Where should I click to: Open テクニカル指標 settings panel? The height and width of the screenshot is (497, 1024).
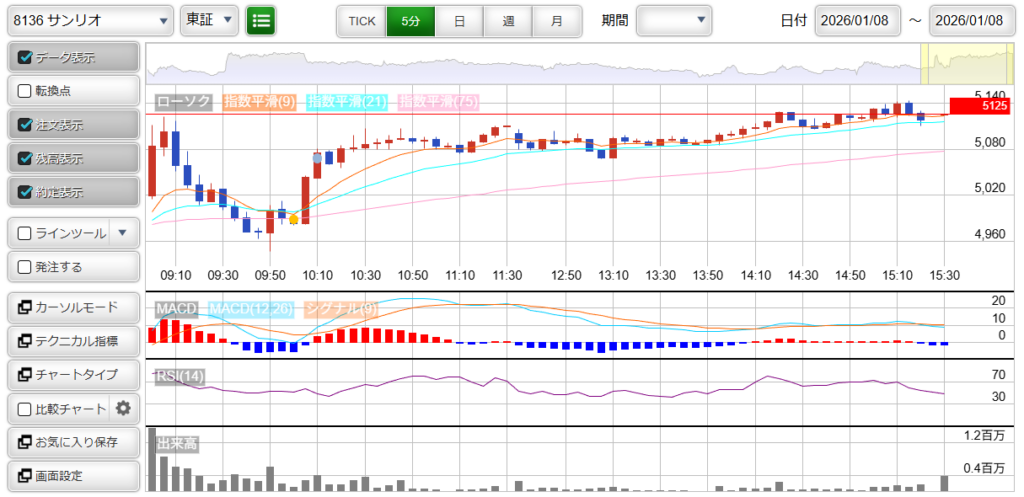pyautogui.click(x=72, y=341)
